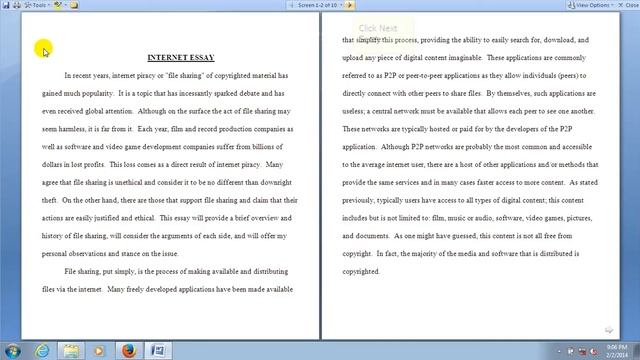Click line starting 'even received global attention'
Viewport: 640px width, 360px height.
coord(166,111)
